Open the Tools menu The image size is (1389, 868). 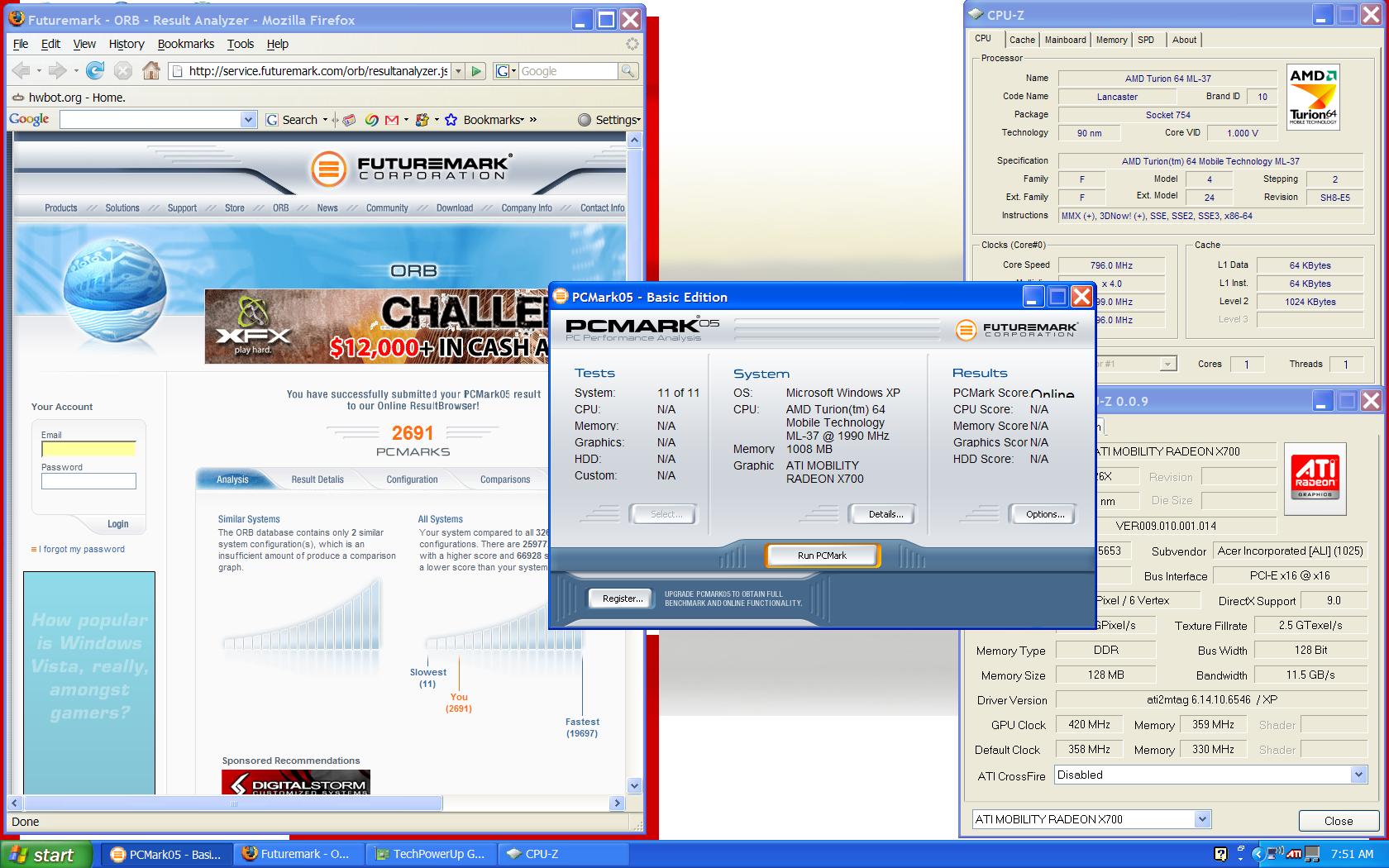[241, 44]
